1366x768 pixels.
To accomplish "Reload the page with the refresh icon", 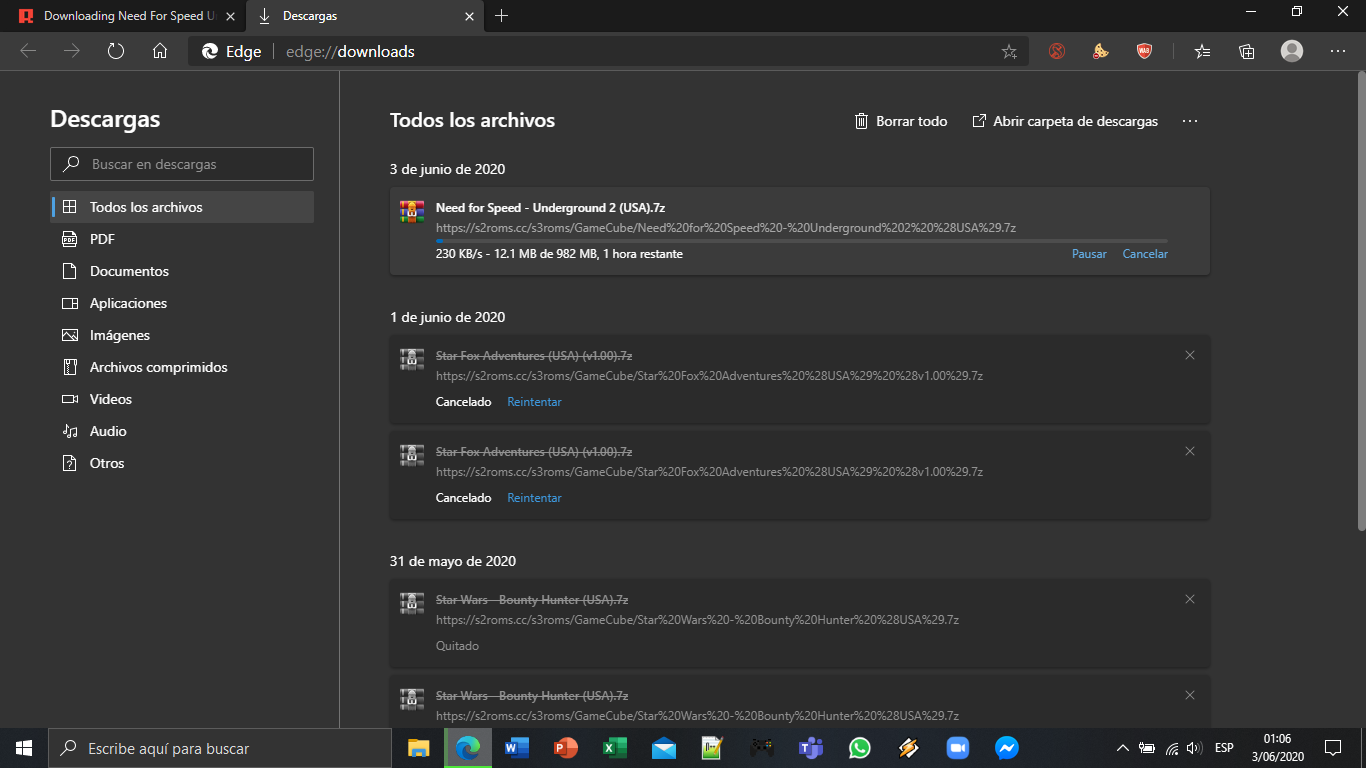I will pyautogui.click(x=116, y=51).
